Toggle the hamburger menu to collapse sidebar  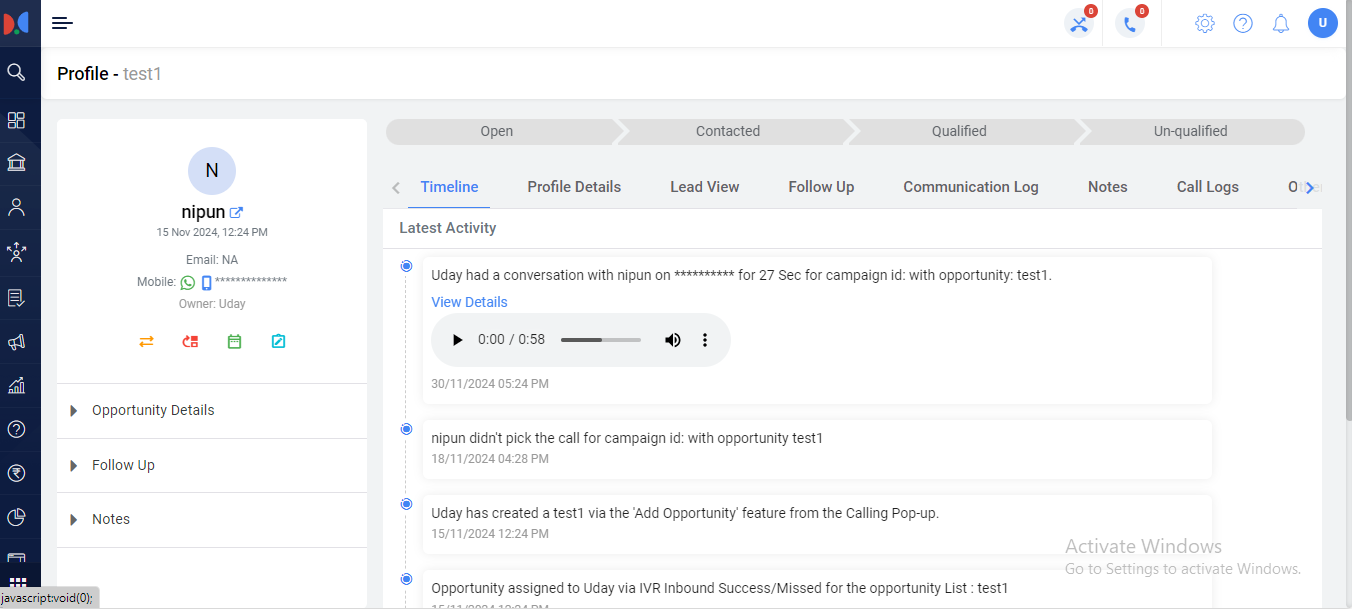click(62, 23)
